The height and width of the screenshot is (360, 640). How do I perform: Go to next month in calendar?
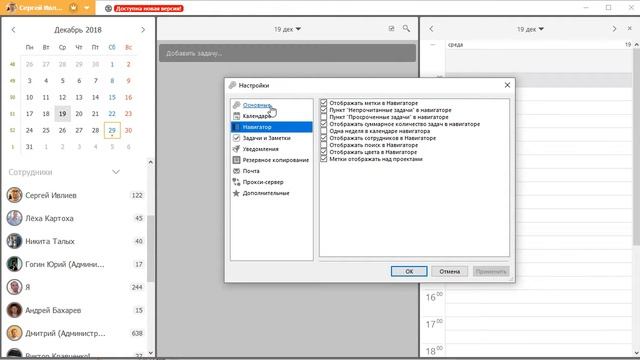pos(143,30)
